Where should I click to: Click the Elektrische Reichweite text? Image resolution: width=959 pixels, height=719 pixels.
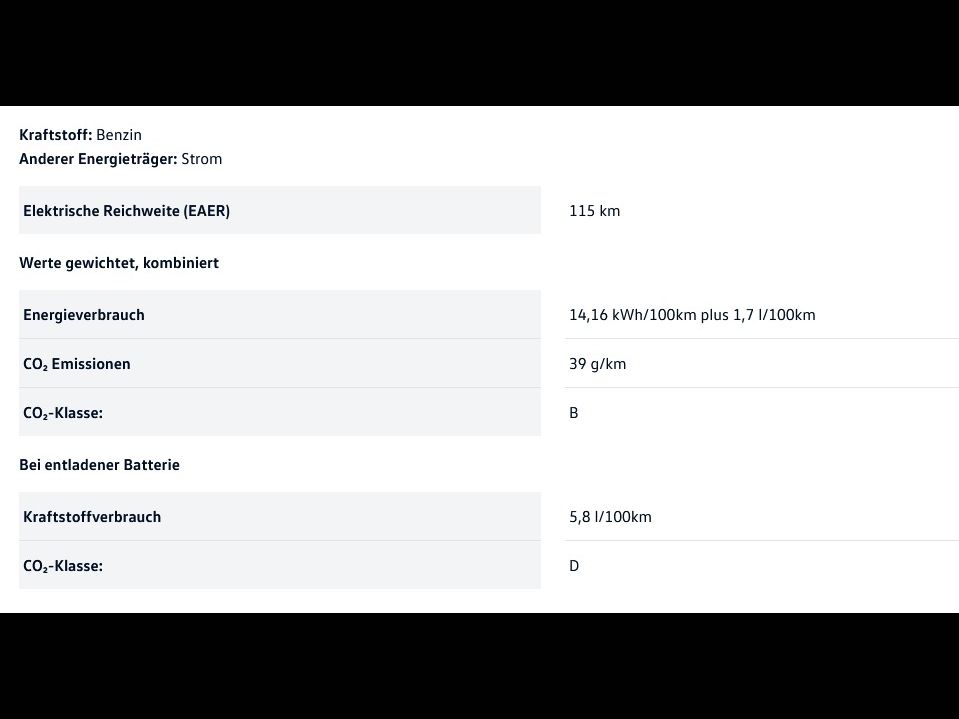point(100,211)
